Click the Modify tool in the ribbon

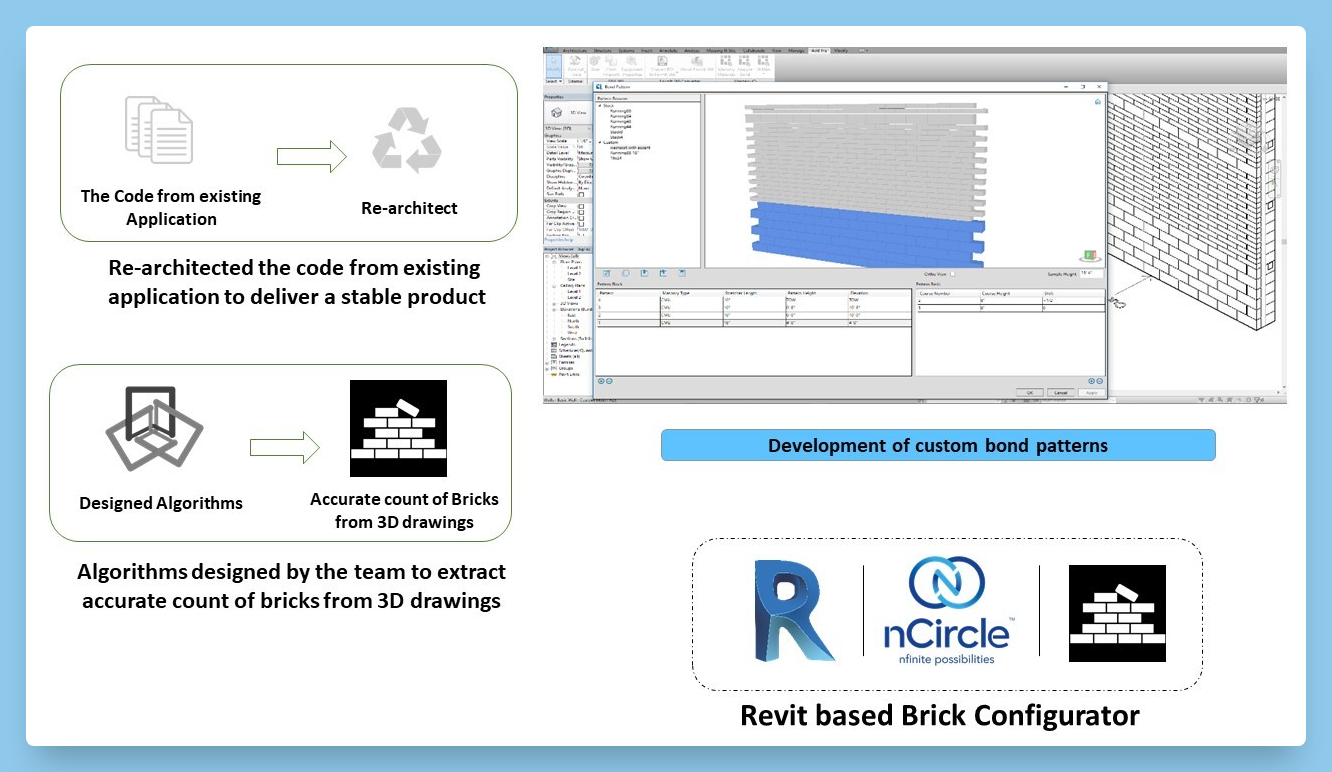pyautogui.click(x=555, y=66)
